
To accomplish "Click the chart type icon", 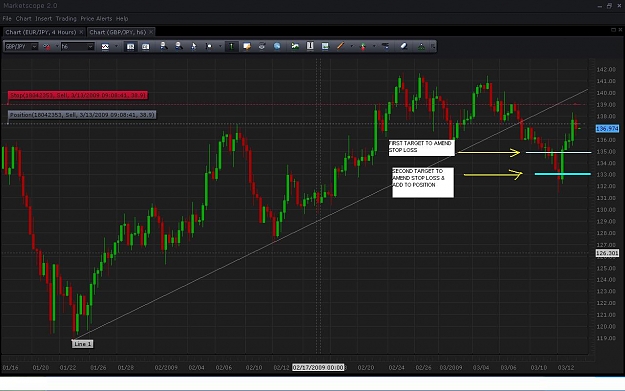I will click(x=105, y=47).
